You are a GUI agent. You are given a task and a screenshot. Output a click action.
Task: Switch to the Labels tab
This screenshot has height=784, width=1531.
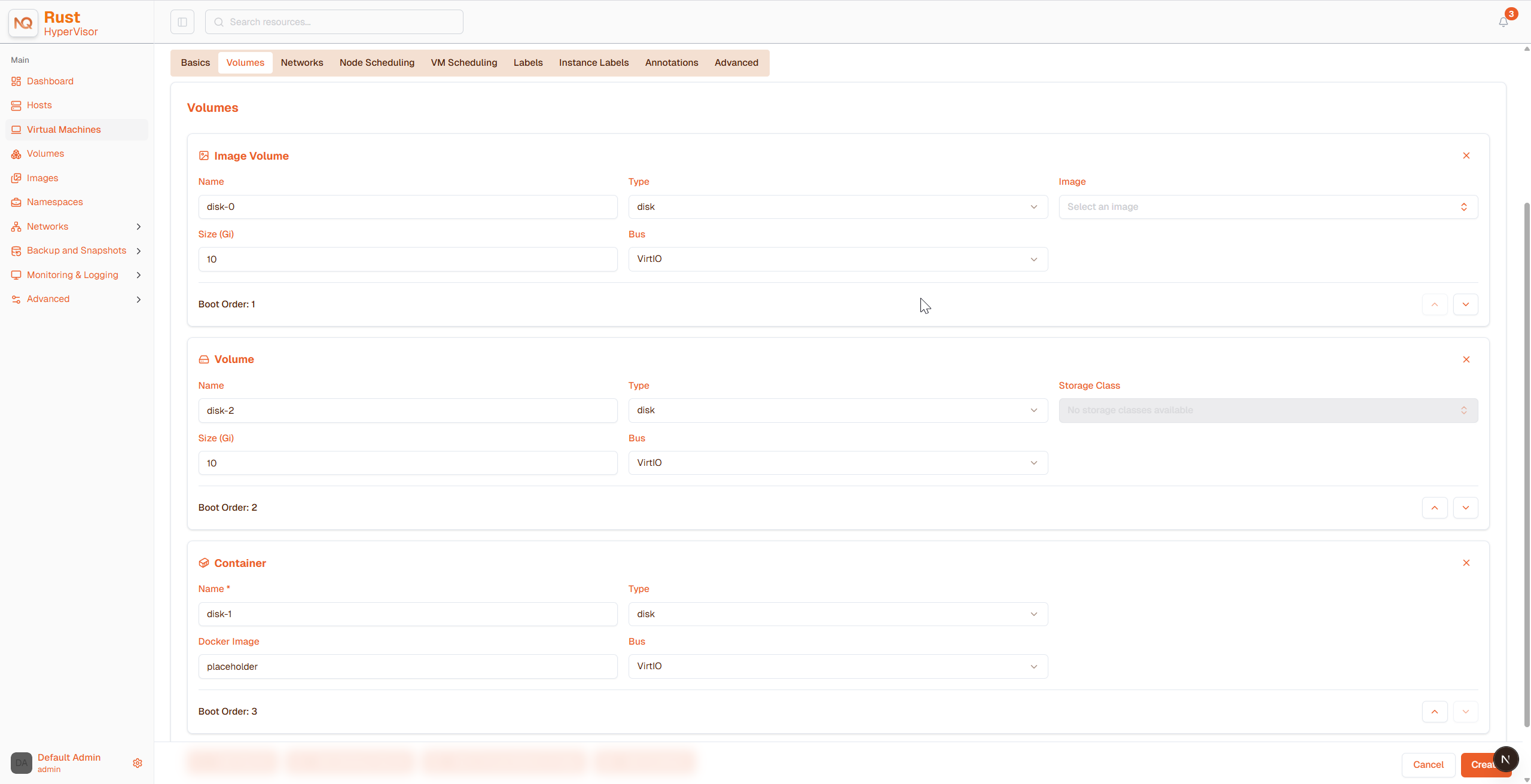(x=528, y=63)
